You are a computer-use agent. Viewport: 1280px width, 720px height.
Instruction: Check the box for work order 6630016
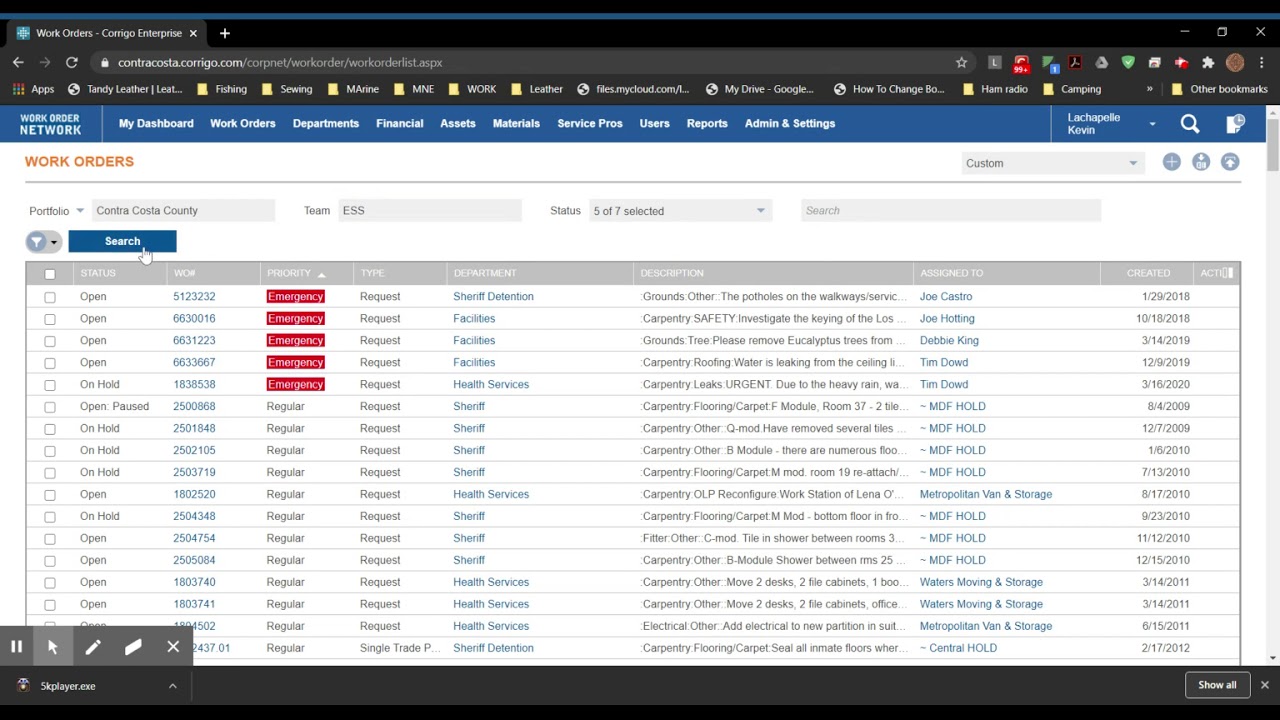[50, 319]
